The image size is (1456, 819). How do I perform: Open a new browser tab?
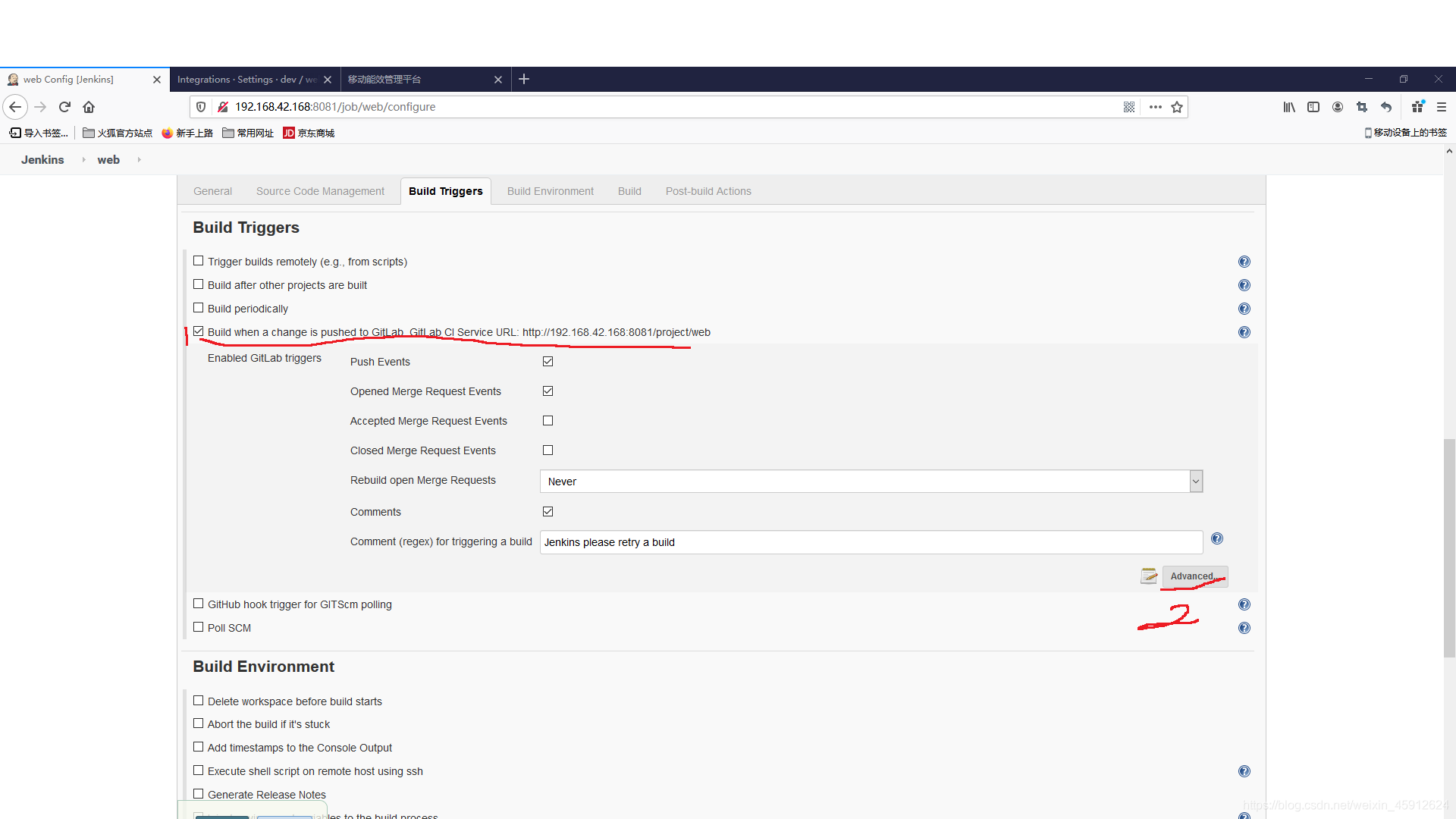[524, 79]
